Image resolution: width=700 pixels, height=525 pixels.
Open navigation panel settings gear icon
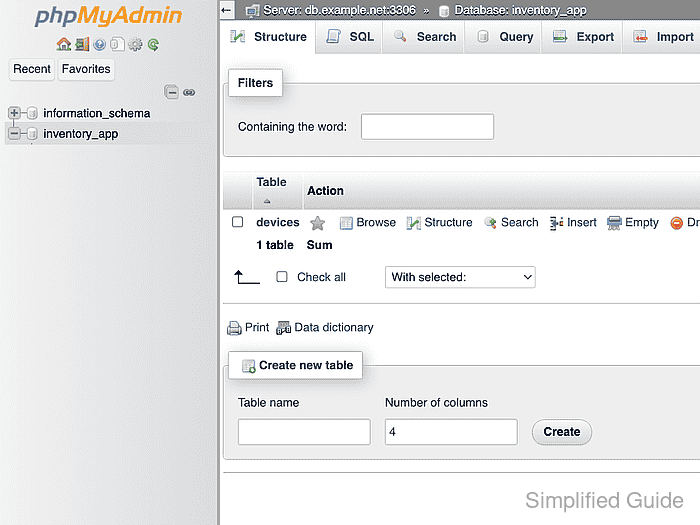pos(135,44)
